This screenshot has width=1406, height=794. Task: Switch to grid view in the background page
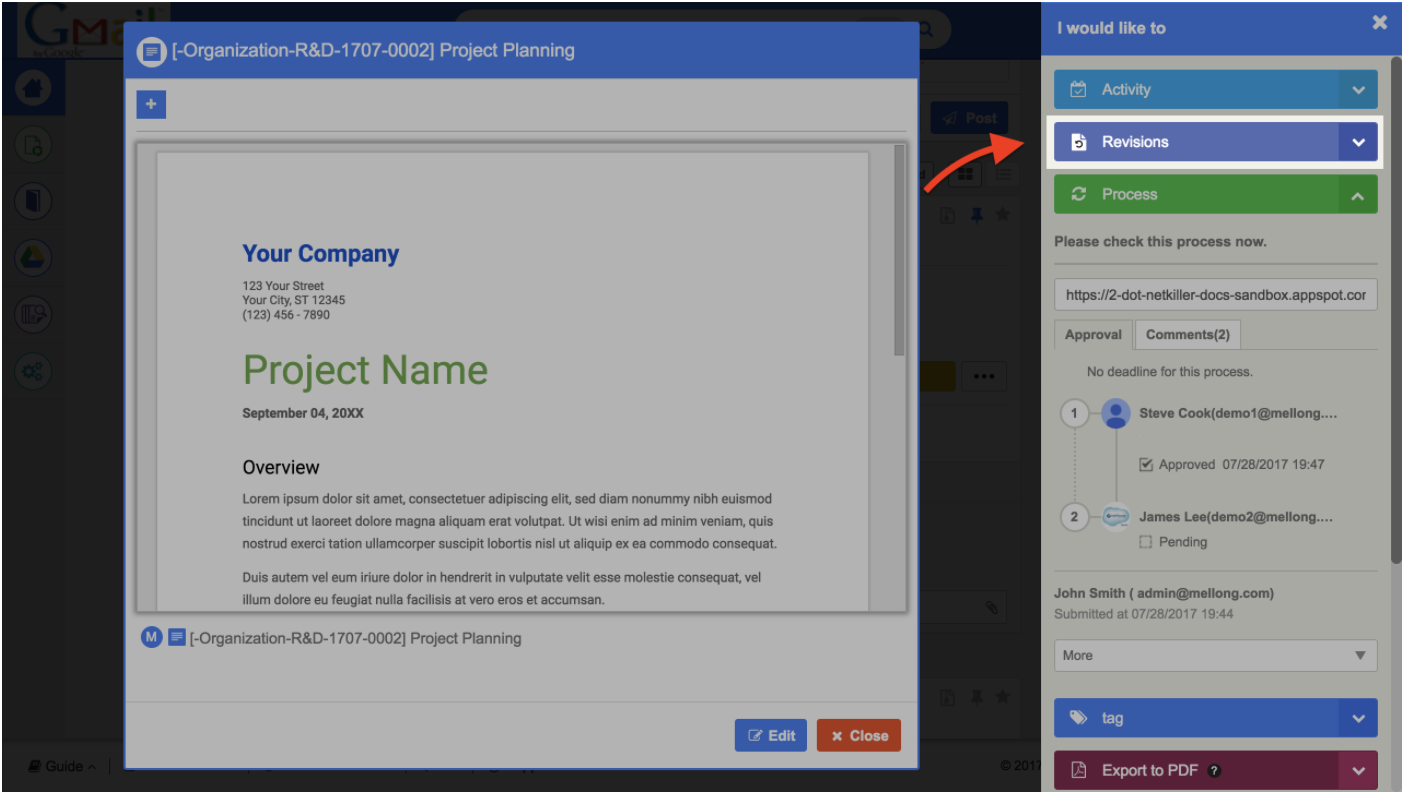[965, 174]
